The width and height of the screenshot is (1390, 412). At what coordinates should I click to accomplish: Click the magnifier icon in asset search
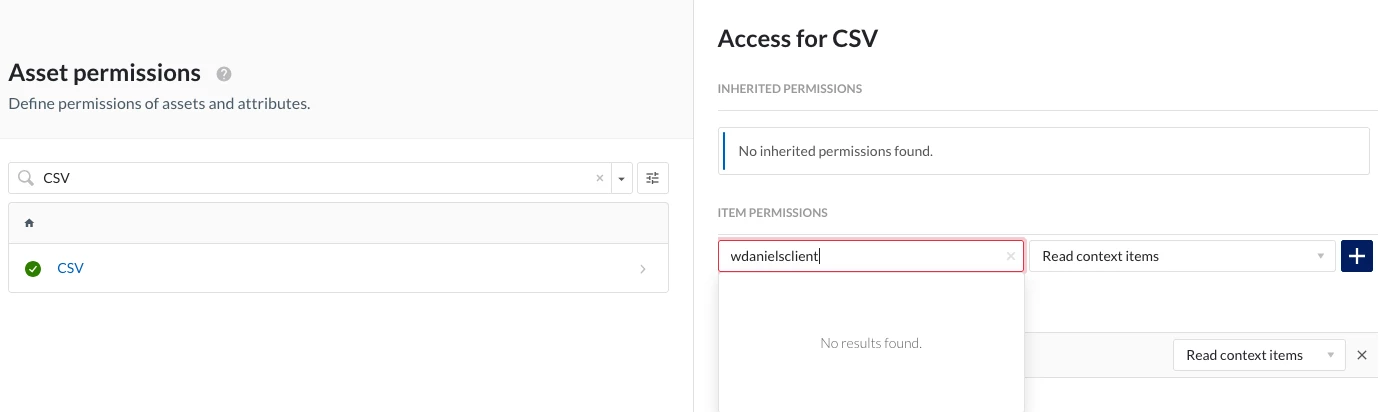click(x=26, y=178)
